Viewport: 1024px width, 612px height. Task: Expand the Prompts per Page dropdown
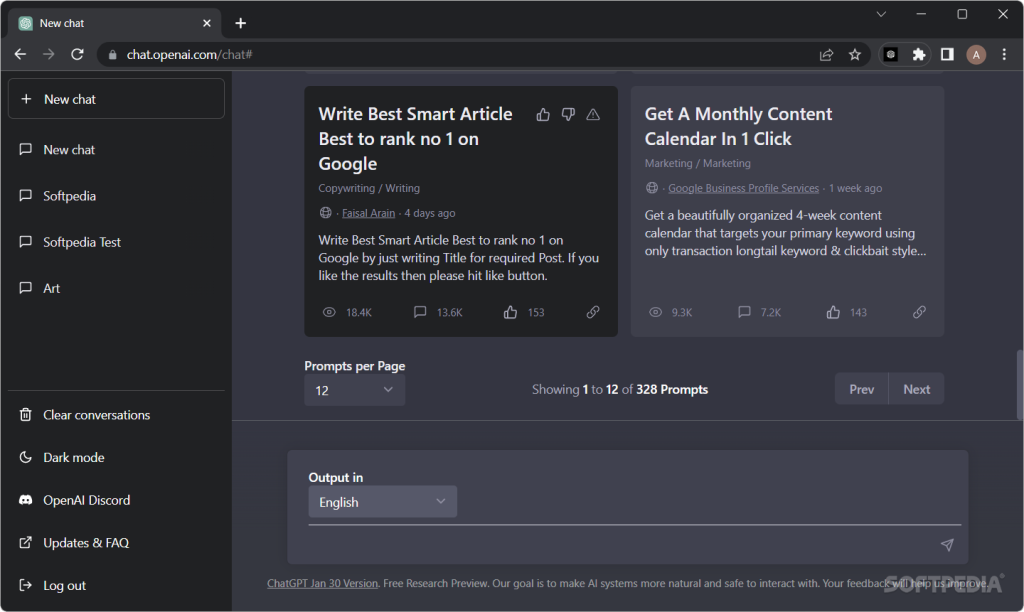click(x=354, y=390)
